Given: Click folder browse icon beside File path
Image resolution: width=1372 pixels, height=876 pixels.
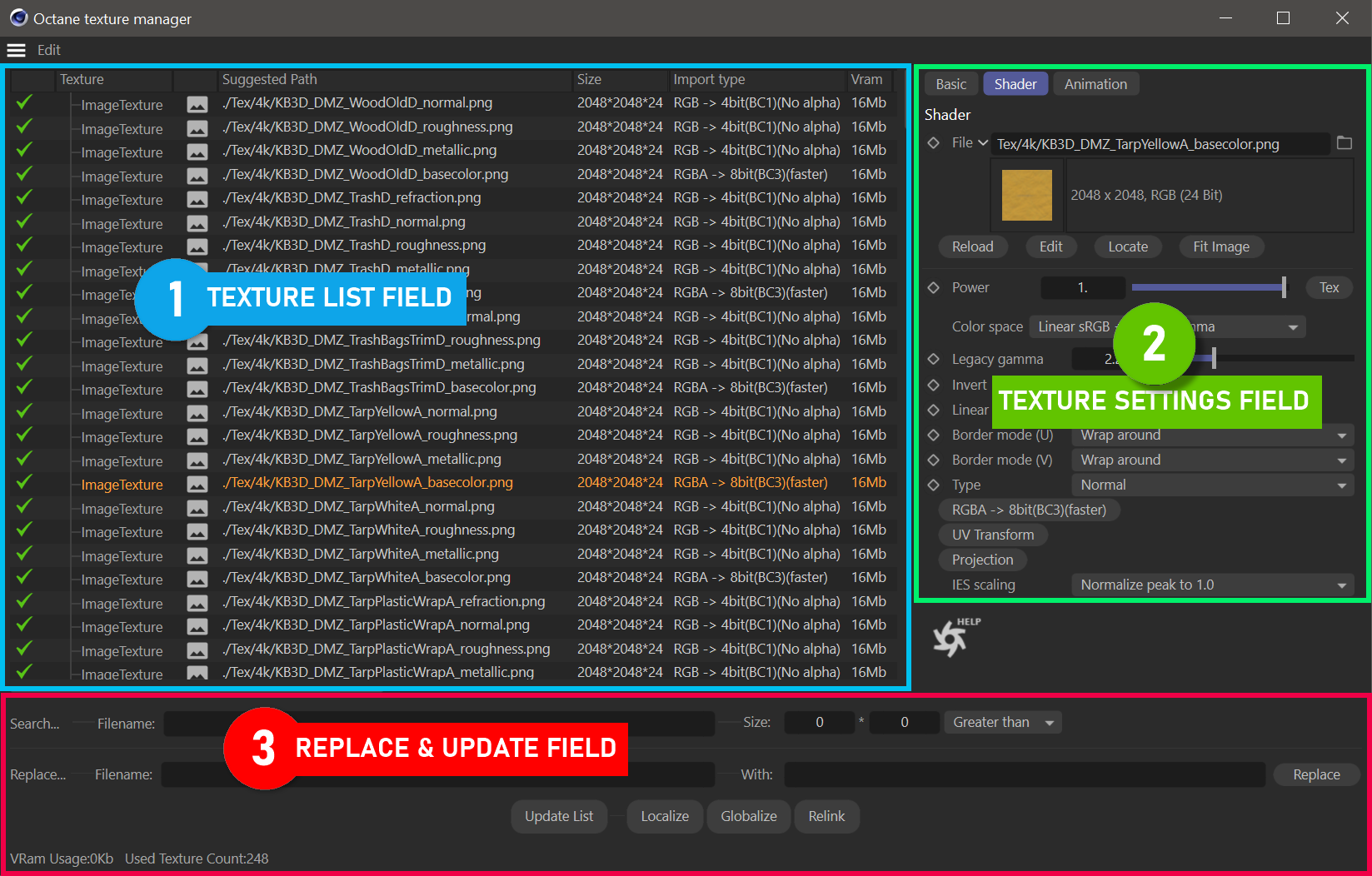Looking at the screenshot, I should [x=1344, y=143].
